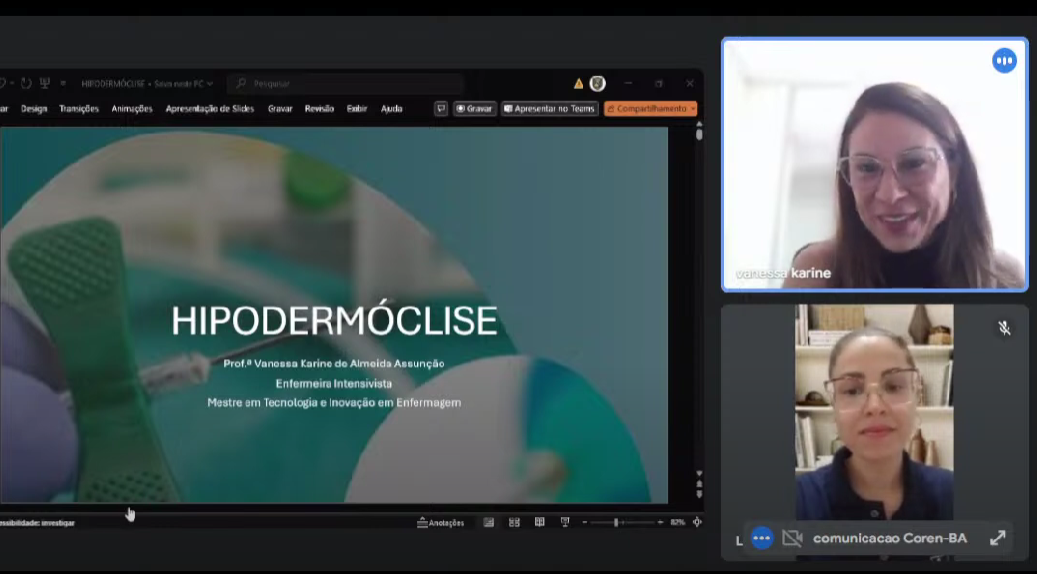Screen dimensions: 1037x574
Task: Click the zoom slider handle
Action: pos(616,522)
